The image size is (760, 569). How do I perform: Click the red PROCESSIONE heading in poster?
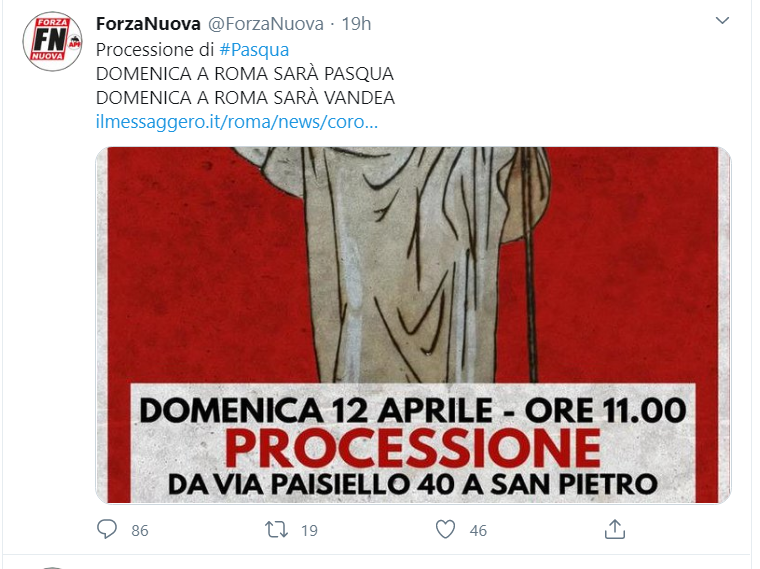pos(413,448)
